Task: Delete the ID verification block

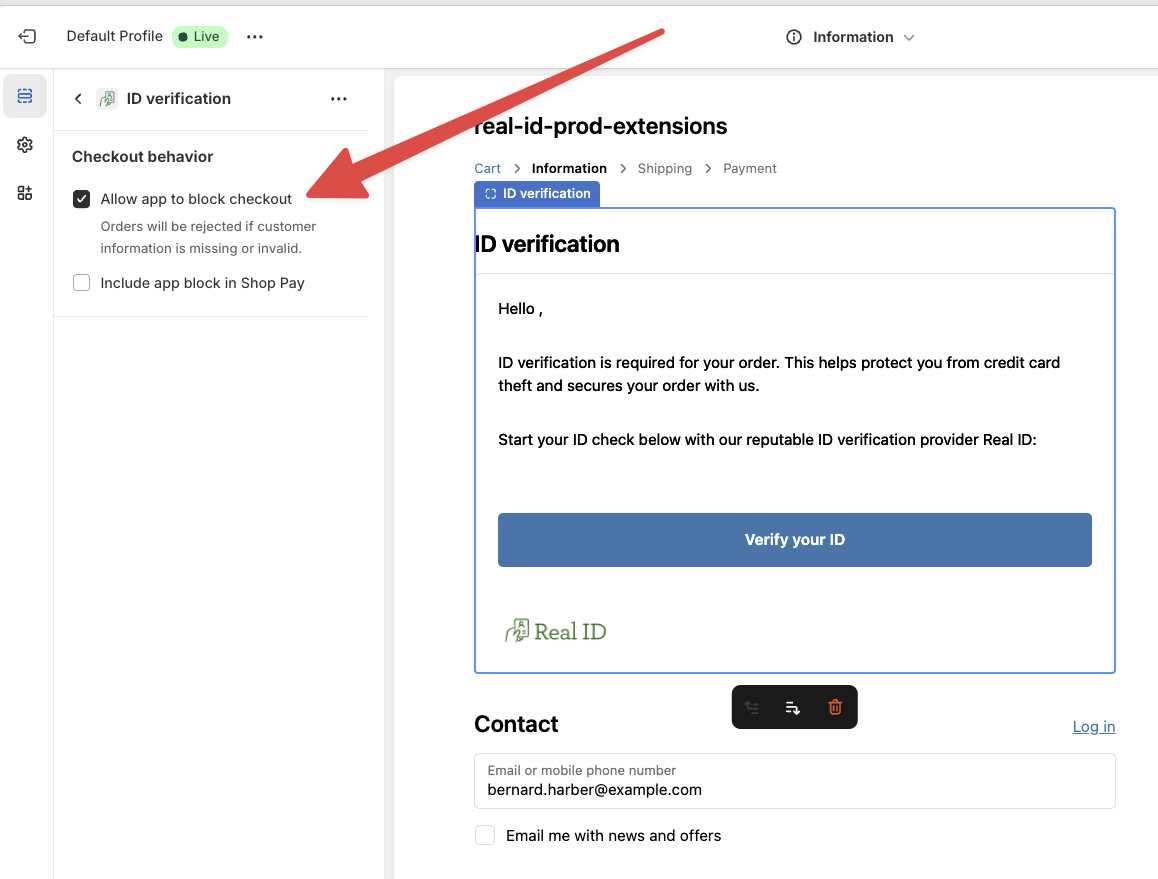Action: click(x=835, y=708)
